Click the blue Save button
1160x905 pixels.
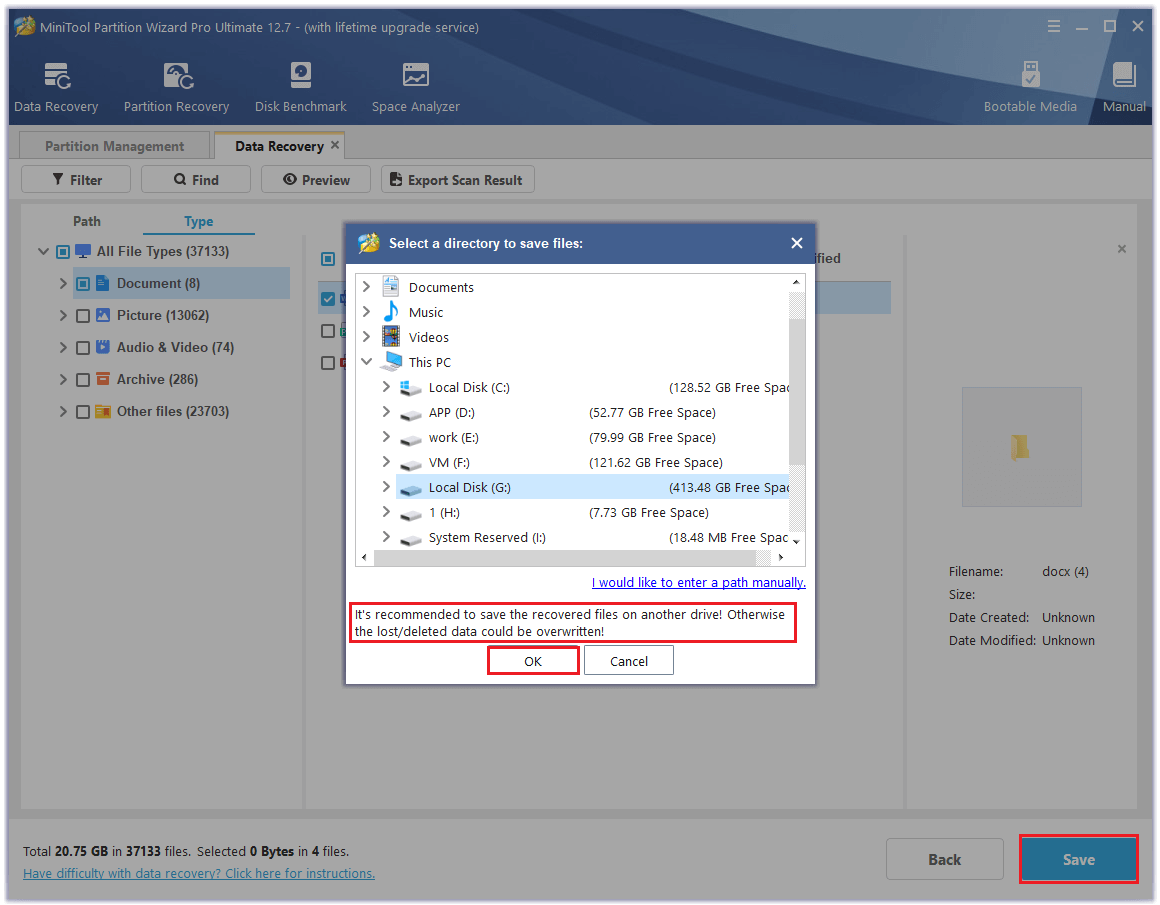1079,859
